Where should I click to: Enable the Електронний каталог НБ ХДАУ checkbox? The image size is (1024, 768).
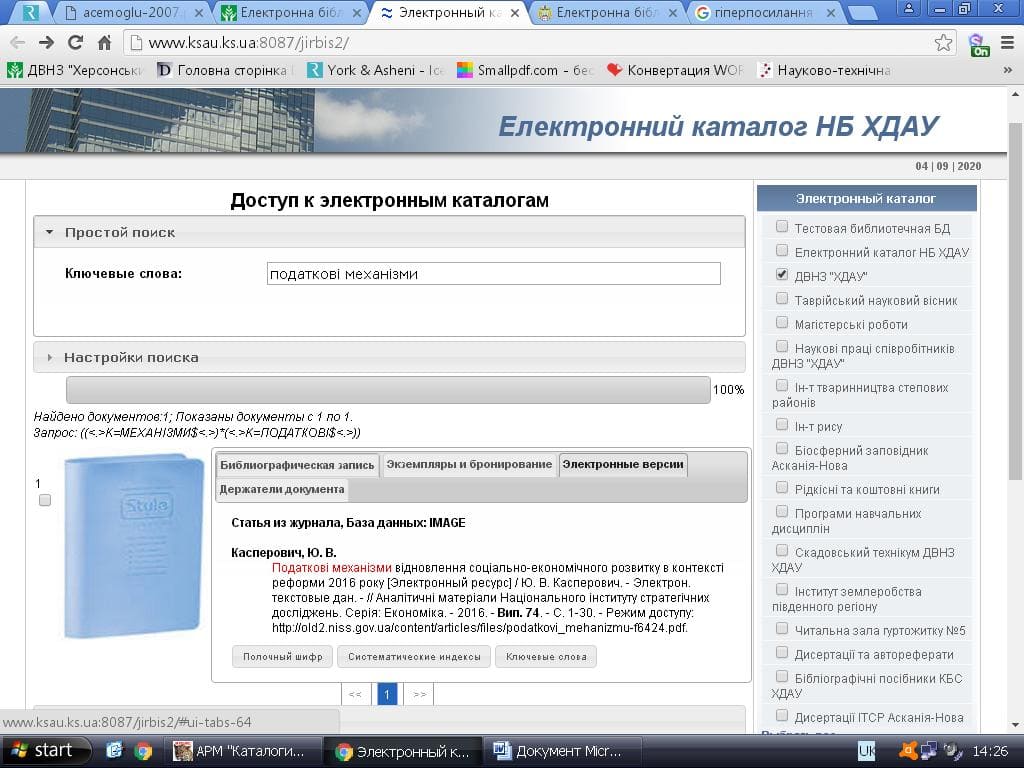[x=782, y=250]
